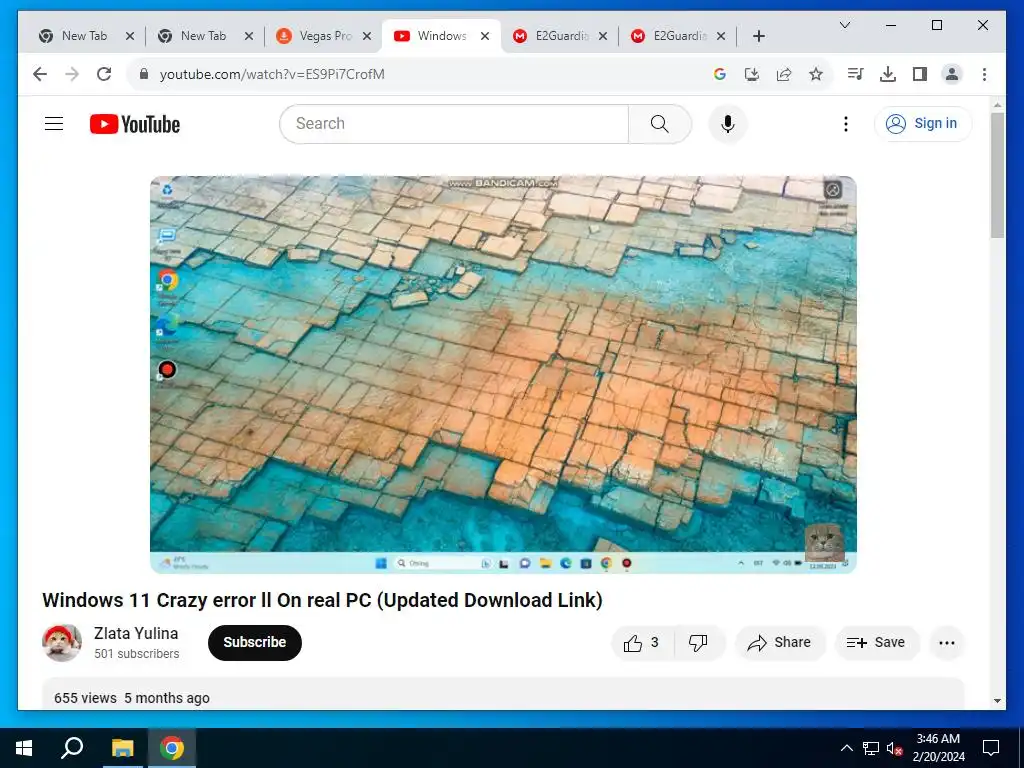This screenshot has width=1024, height=768.
Task: View site information via the lock icon
Action: (x=144, y=74)
